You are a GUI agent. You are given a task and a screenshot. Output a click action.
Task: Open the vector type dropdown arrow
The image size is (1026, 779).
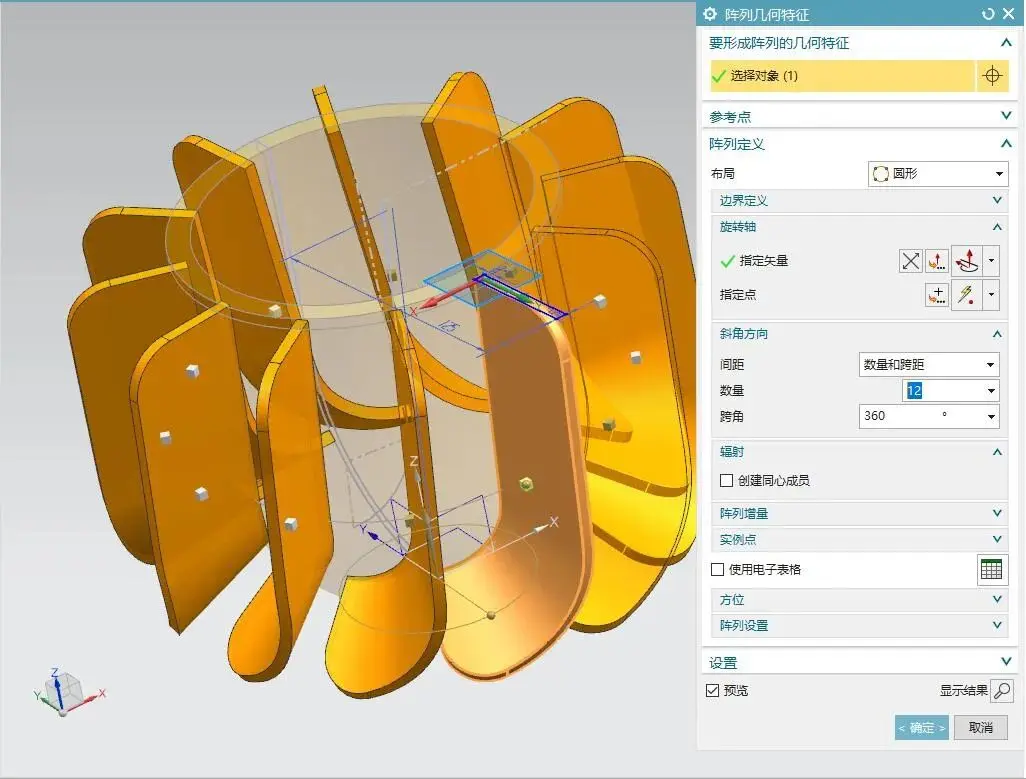[x=991, y=260]
